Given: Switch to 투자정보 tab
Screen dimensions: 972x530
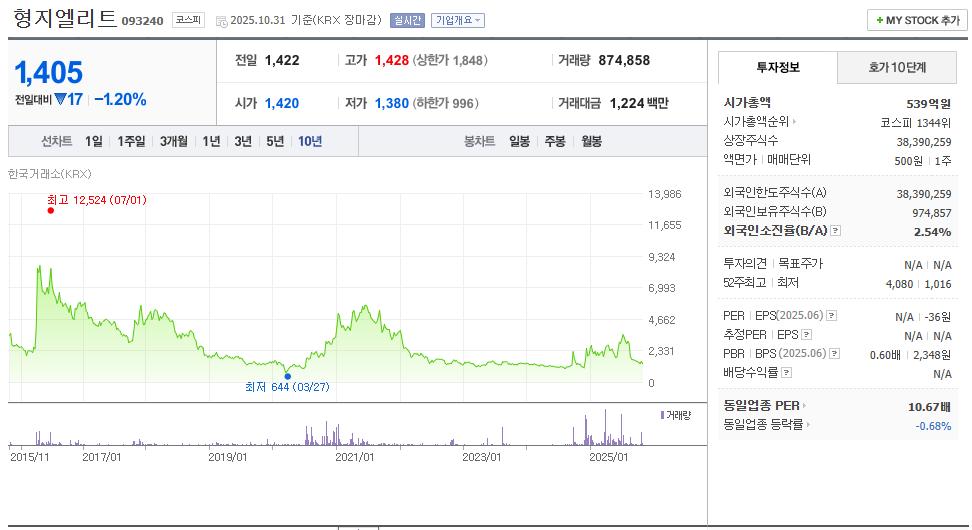Looking at the screenshot, I should pyautogui.click(x=778, y=67).
